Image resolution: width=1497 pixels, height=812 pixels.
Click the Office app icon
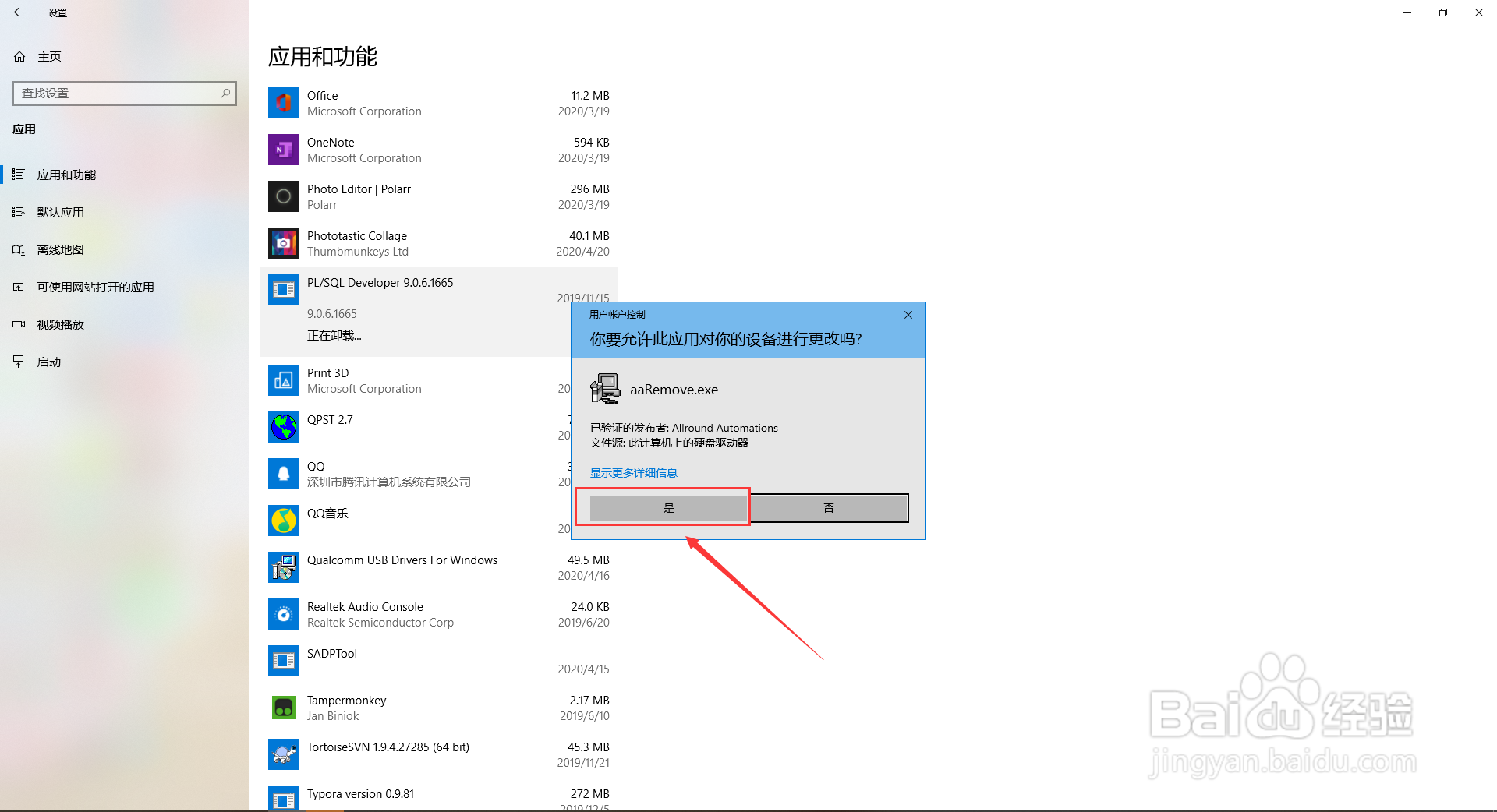pyautogui.click(x=284, y=103)
